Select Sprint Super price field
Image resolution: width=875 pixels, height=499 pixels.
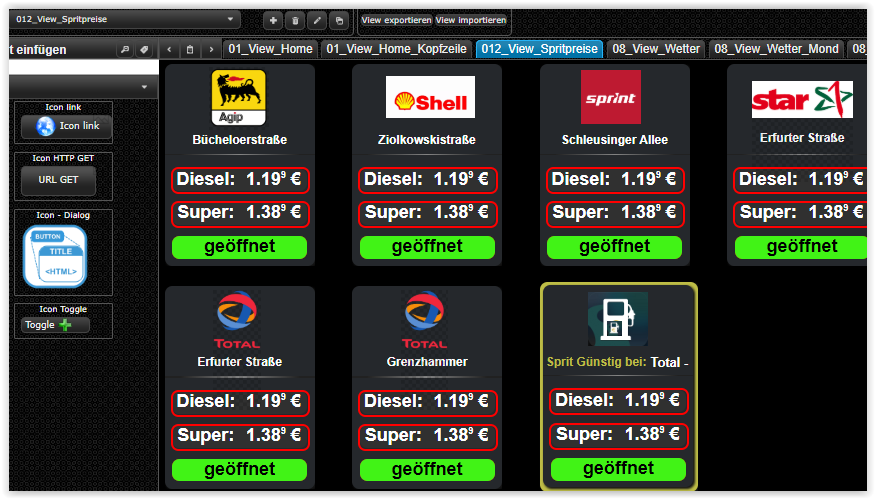tap(615, 213)
